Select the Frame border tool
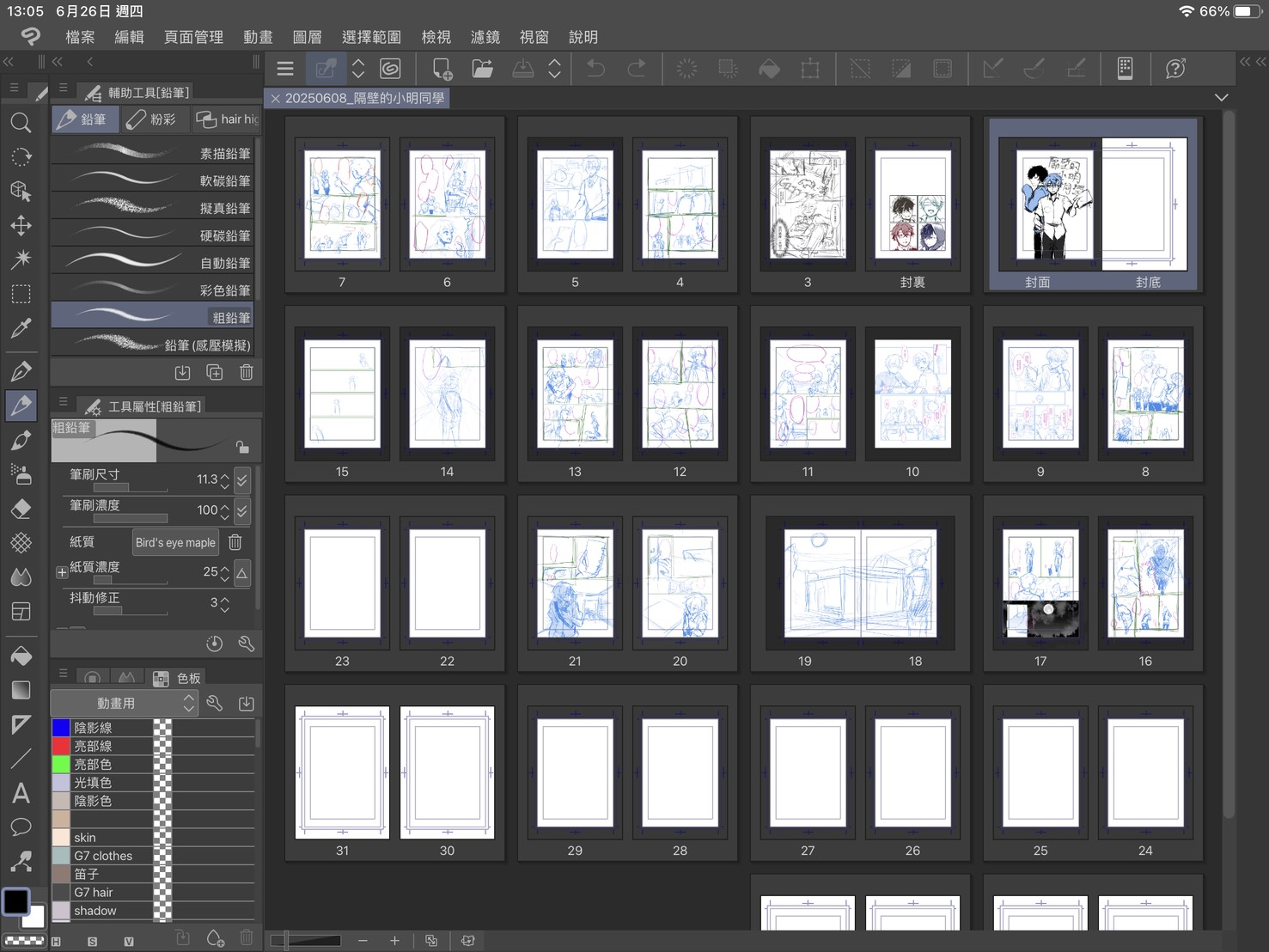1269x952 pixels. tap(21, 611)
